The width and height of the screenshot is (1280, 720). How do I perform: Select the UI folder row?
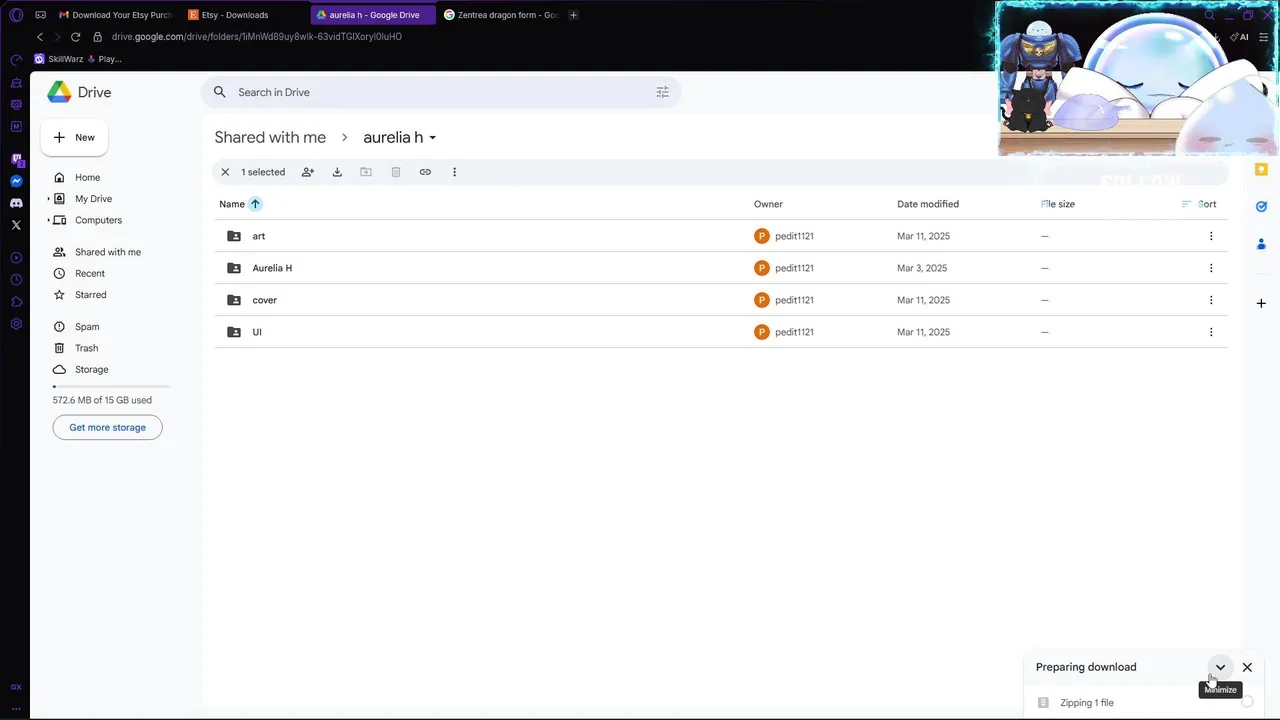click(721, 332)
